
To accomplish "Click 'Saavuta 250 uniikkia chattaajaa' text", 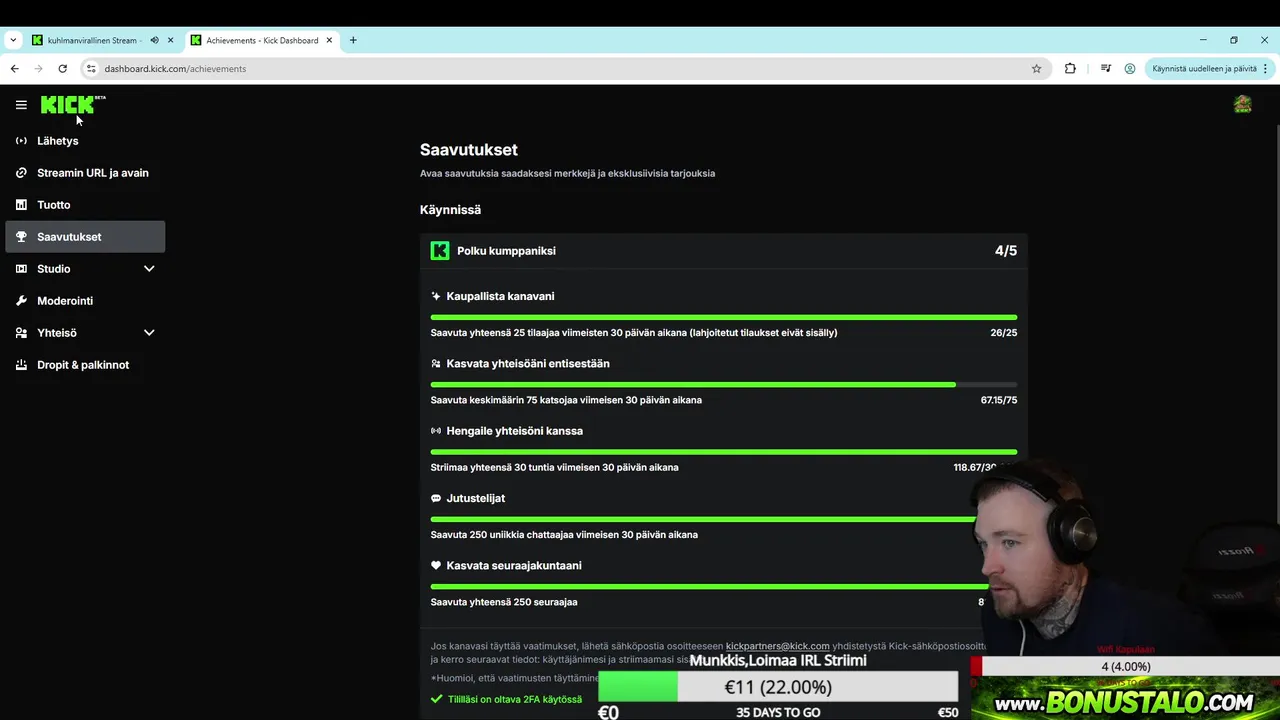I will [564, 535].
